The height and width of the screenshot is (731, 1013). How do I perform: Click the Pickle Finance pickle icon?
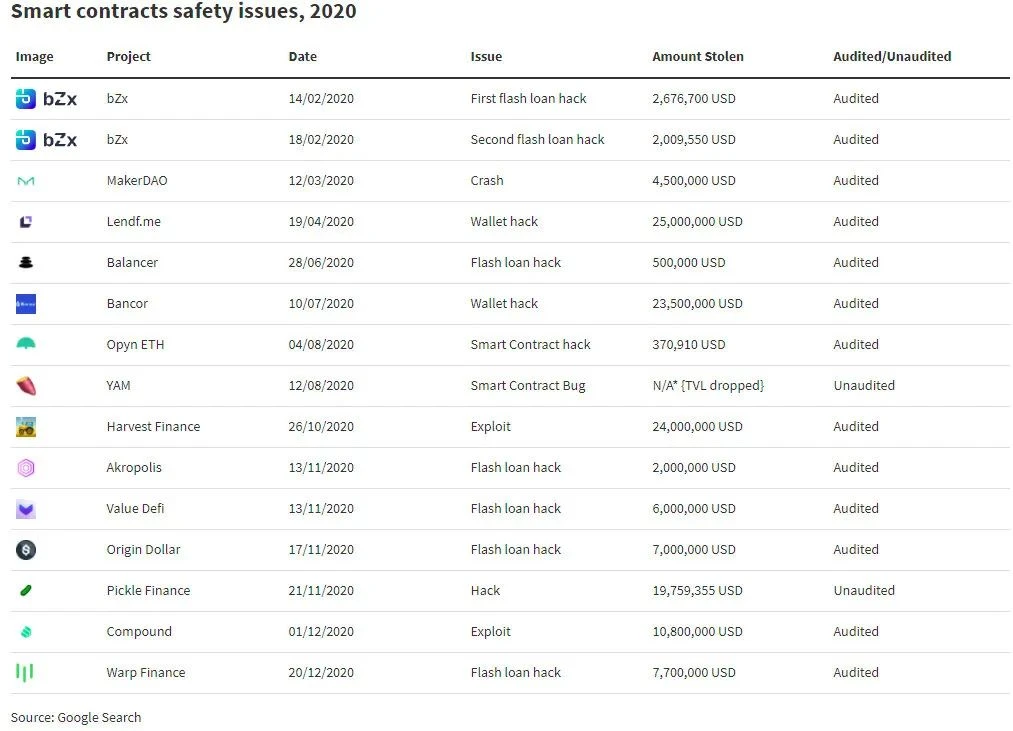coord(26,591)
